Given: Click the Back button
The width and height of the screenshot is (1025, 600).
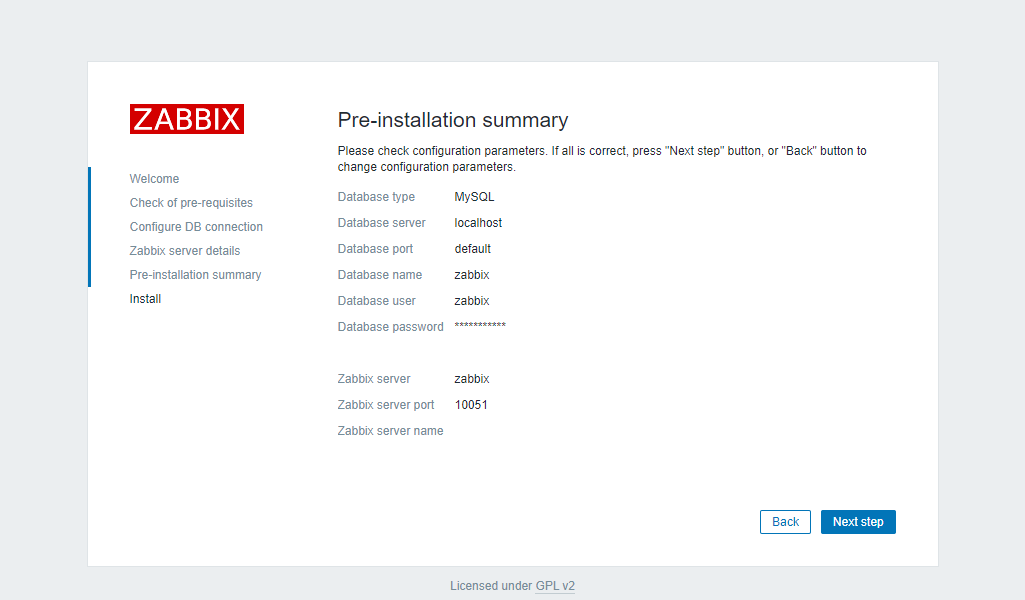Looking at the screenshot, I should (785, 522).
